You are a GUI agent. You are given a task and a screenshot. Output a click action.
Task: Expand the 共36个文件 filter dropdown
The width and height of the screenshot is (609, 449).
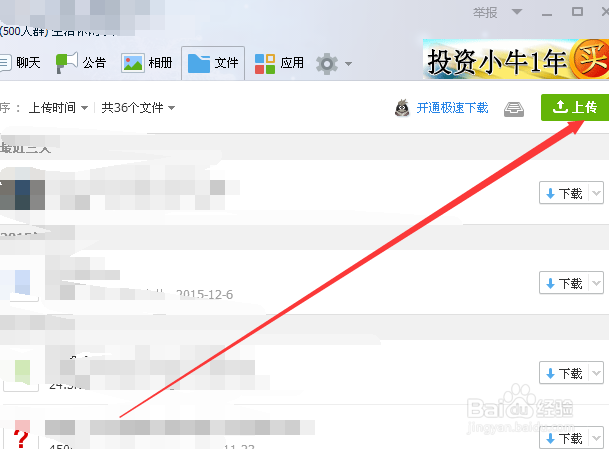pos(138,108)
